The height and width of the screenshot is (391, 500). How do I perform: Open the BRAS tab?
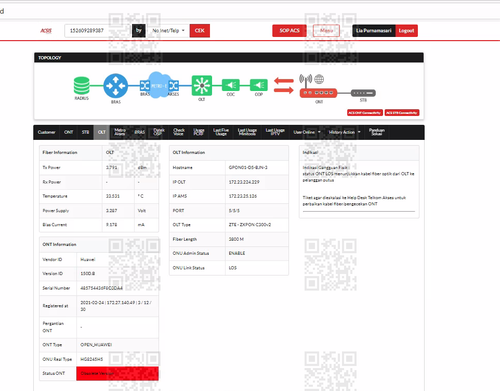pyautogui.click(x=140, y=132)
